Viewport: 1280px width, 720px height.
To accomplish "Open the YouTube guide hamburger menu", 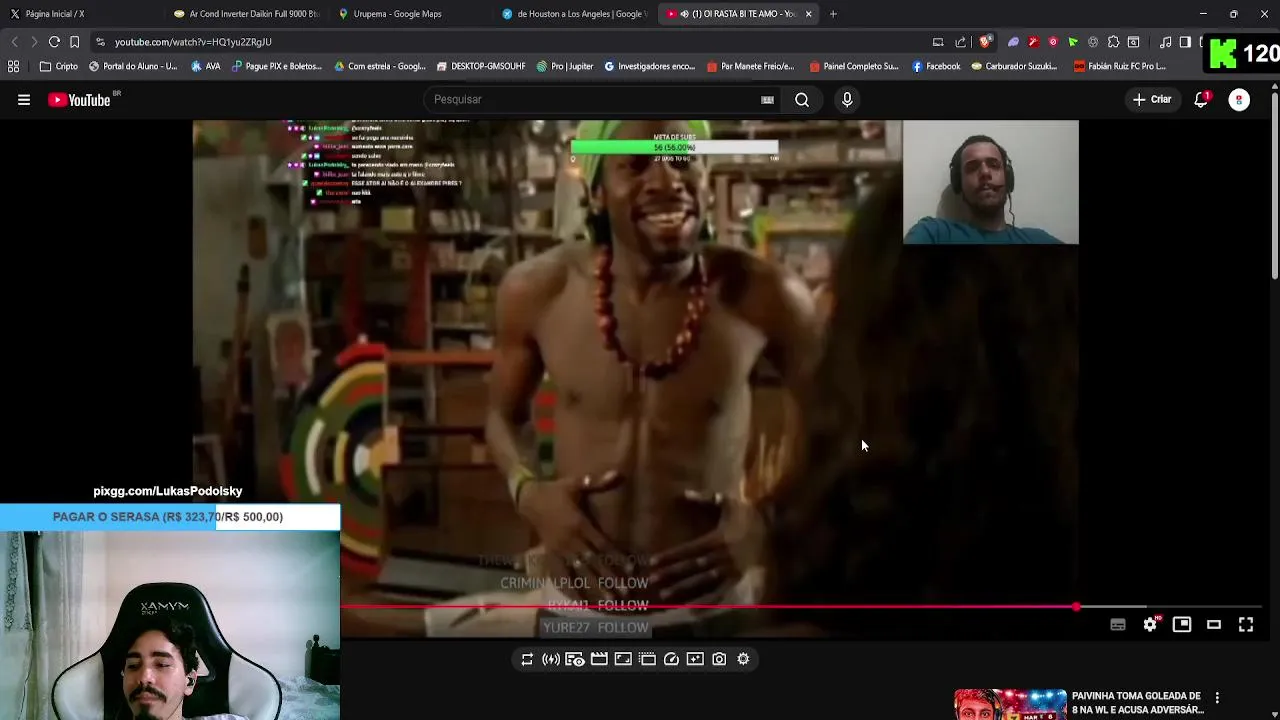I will tap(24, 100).
